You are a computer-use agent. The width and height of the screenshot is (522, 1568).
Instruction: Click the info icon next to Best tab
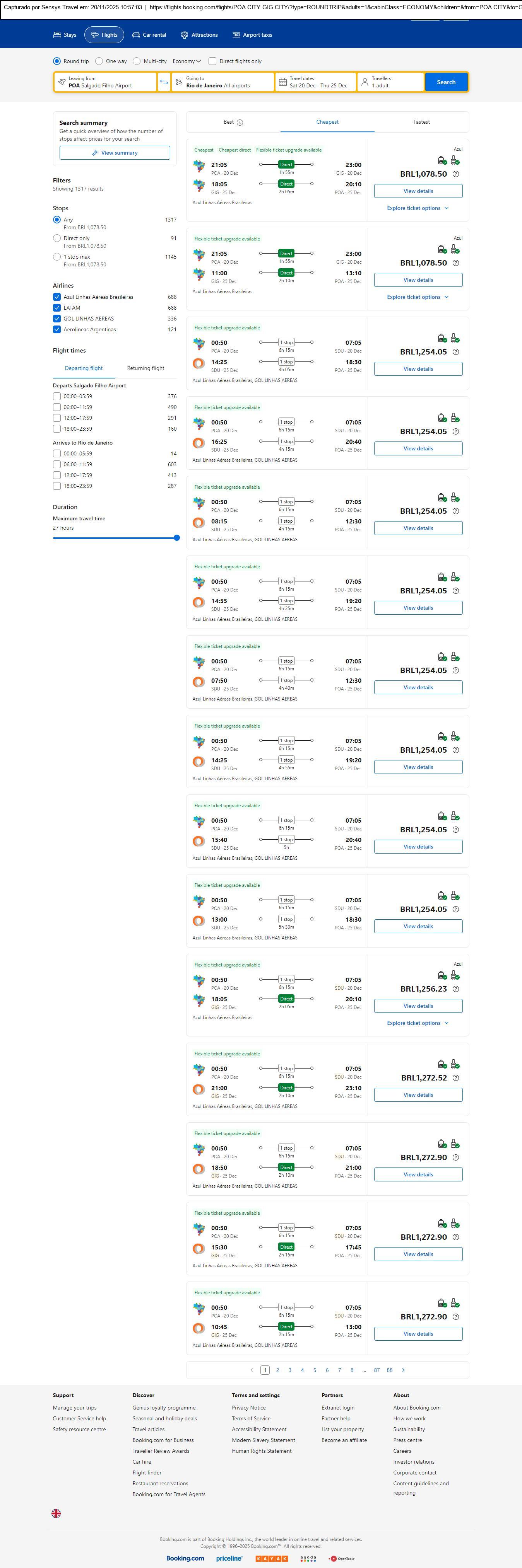240,122
